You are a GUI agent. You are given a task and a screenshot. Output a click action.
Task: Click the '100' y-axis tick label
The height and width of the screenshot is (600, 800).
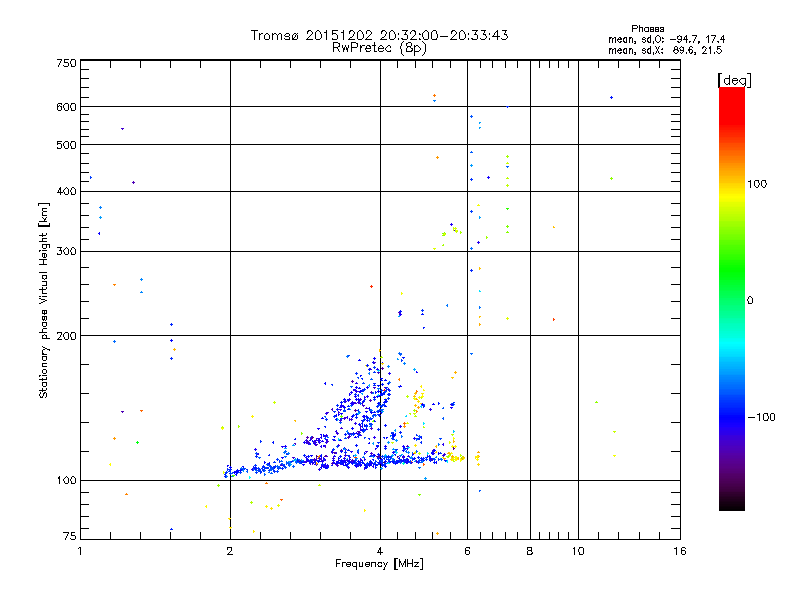pyautogui.click(x=66, y=481)
